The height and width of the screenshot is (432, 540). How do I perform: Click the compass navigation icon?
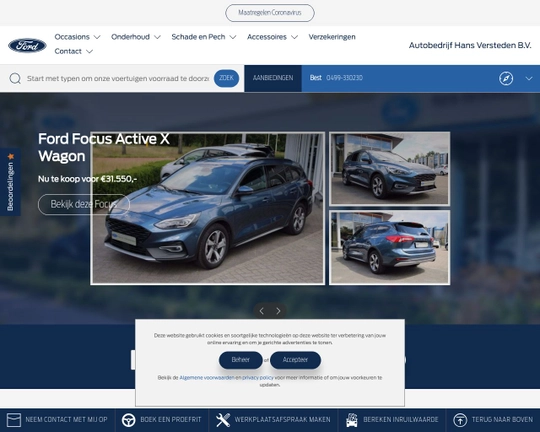(x=506, y=78)
